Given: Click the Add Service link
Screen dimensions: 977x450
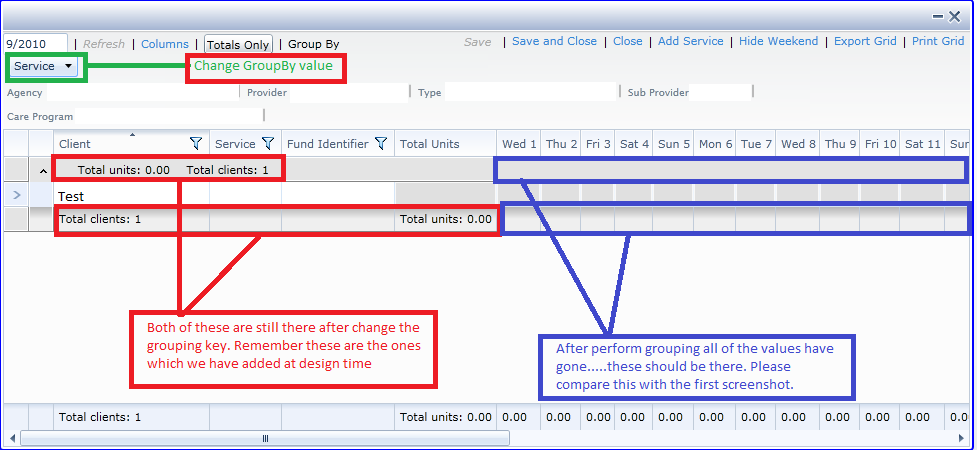Looking at the screenshot, I should pos(690,41).
